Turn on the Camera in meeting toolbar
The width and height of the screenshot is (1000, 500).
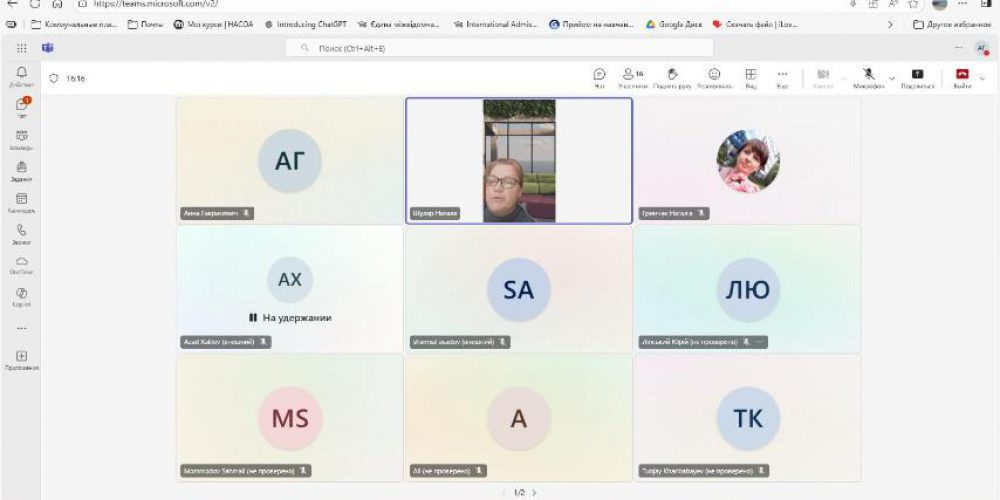[x=823, y=78]
